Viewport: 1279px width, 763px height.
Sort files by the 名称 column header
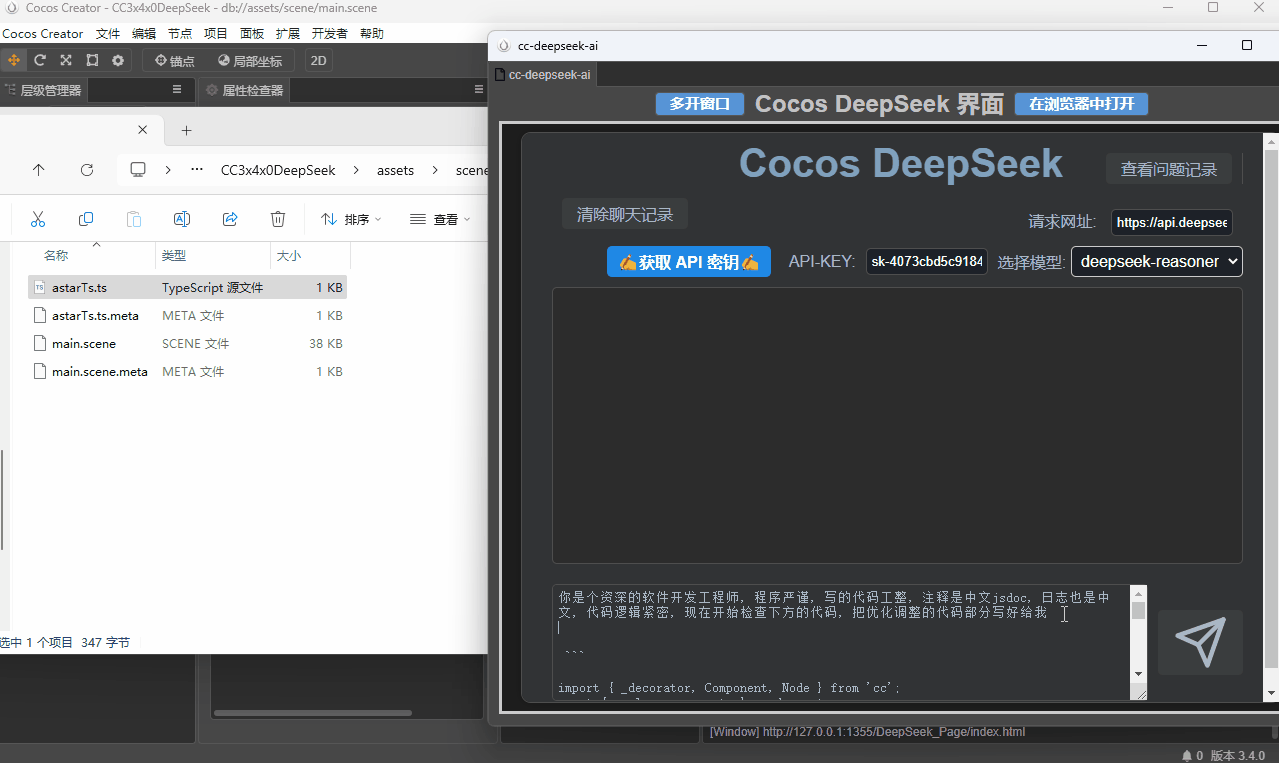[x=56, y=256]
